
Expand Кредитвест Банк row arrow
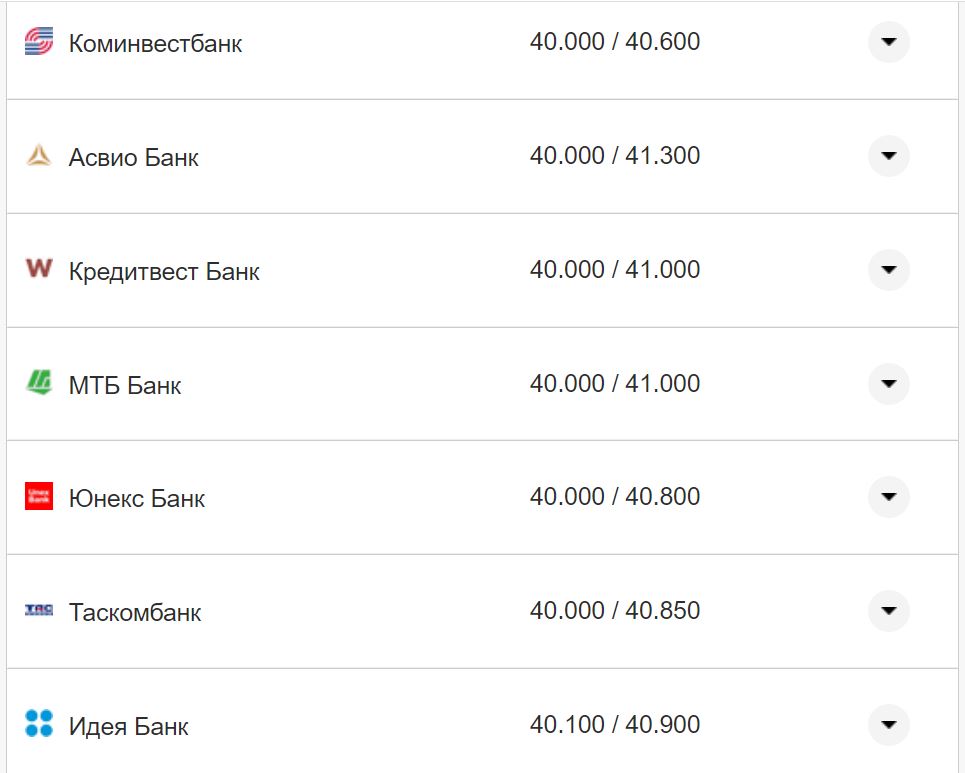[888, 270]
